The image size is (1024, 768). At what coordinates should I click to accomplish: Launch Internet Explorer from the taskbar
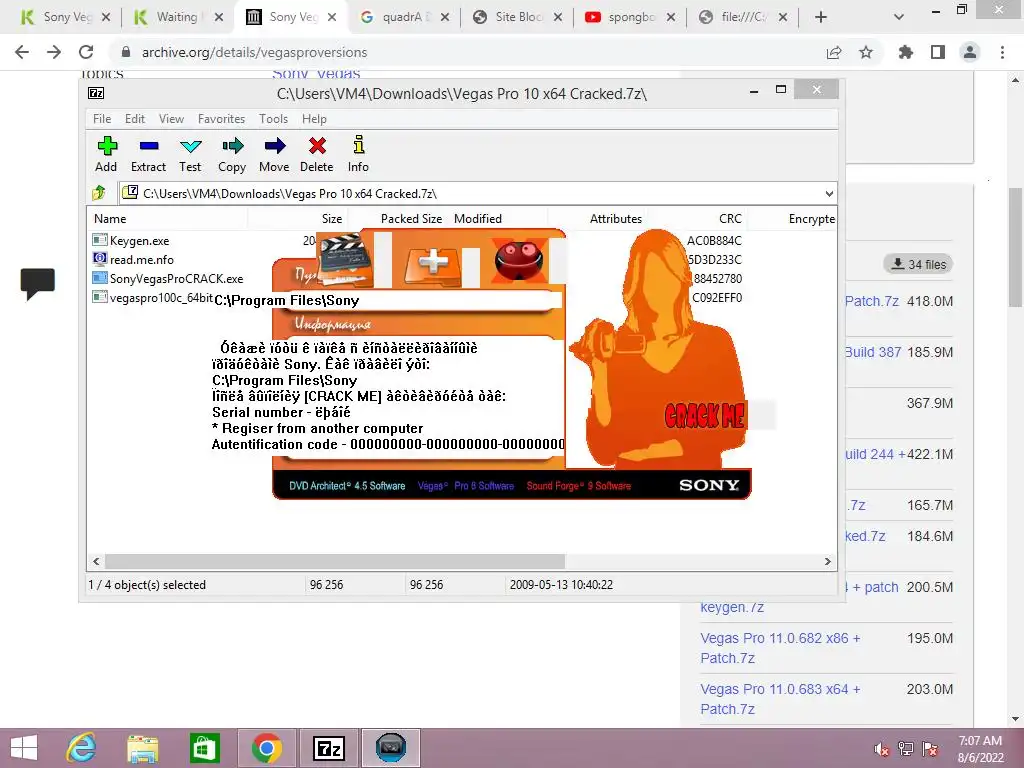82,748
